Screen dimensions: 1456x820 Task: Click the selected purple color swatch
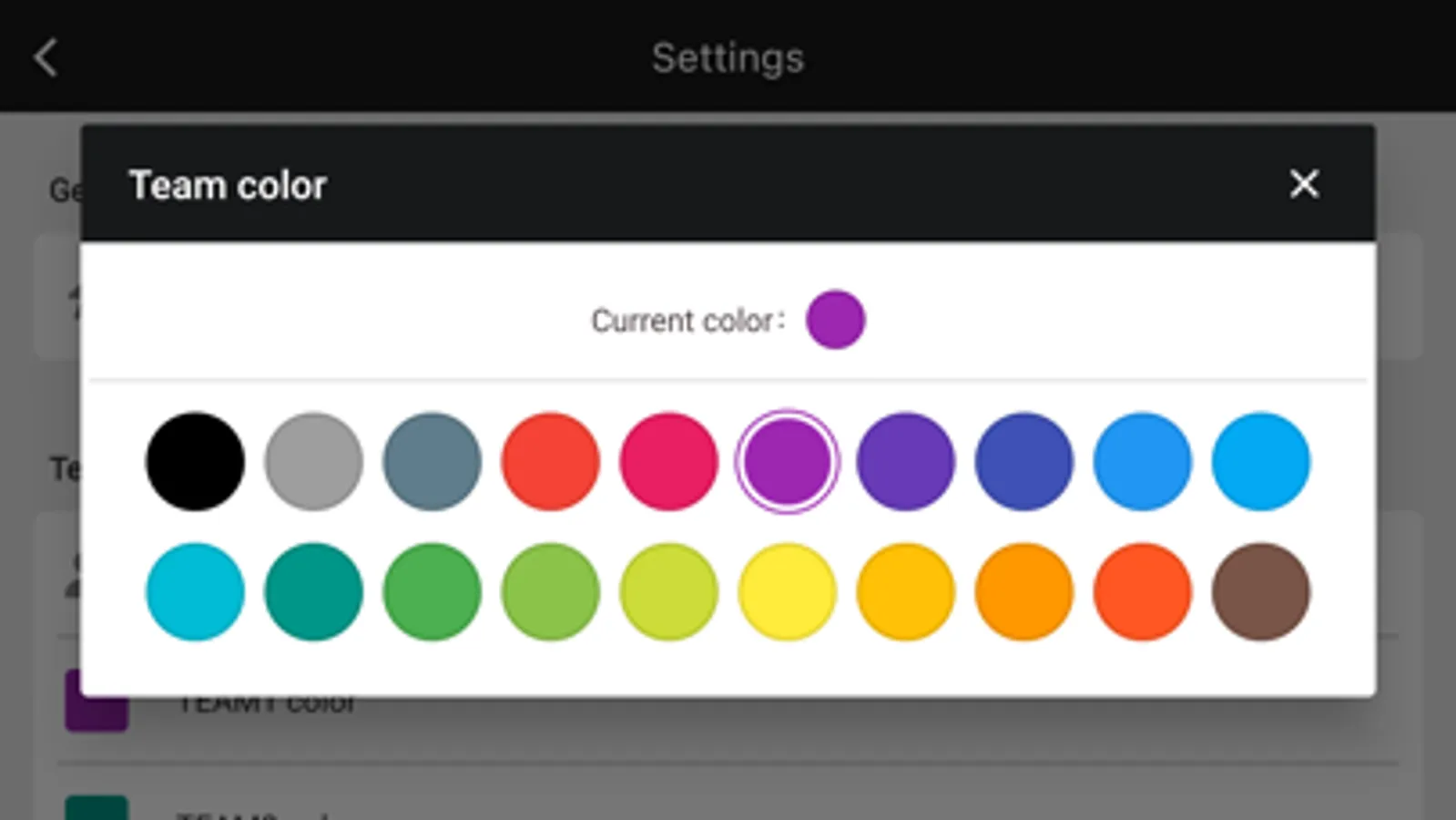787,461
